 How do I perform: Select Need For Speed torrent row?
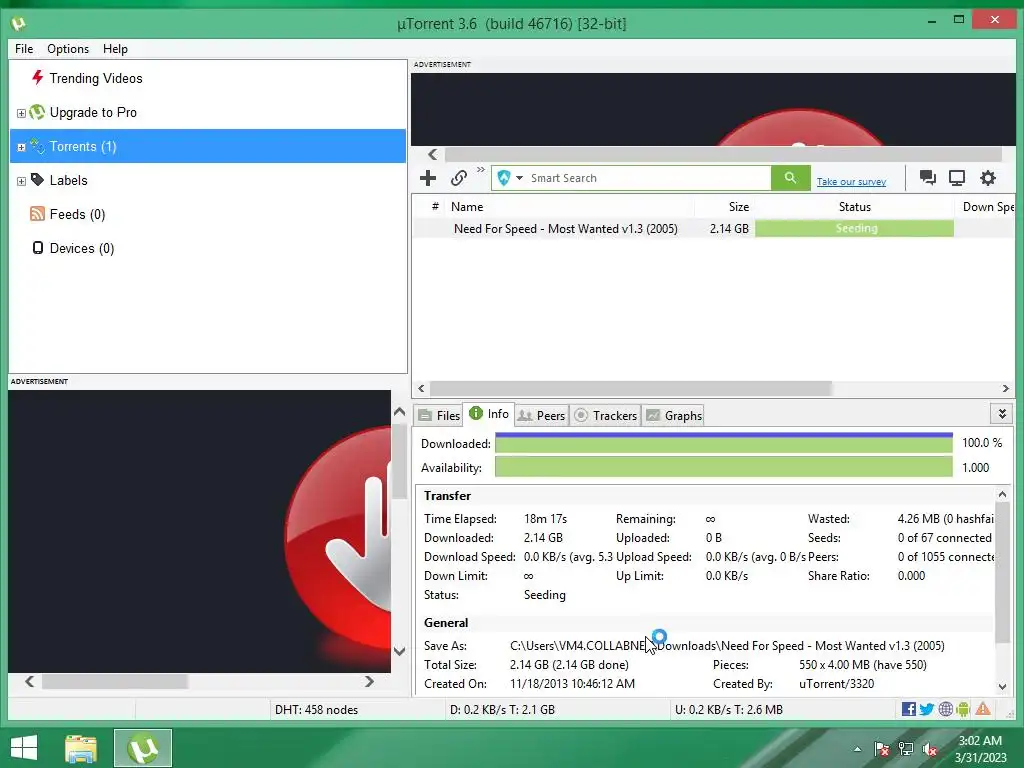pyautogui.click(x=713, y=229)
